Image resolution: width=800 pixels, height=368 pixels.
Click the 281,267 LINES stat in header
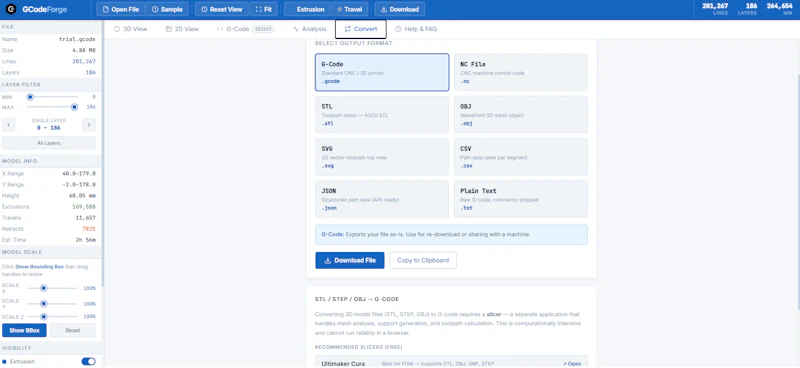(x=715, y=9)
